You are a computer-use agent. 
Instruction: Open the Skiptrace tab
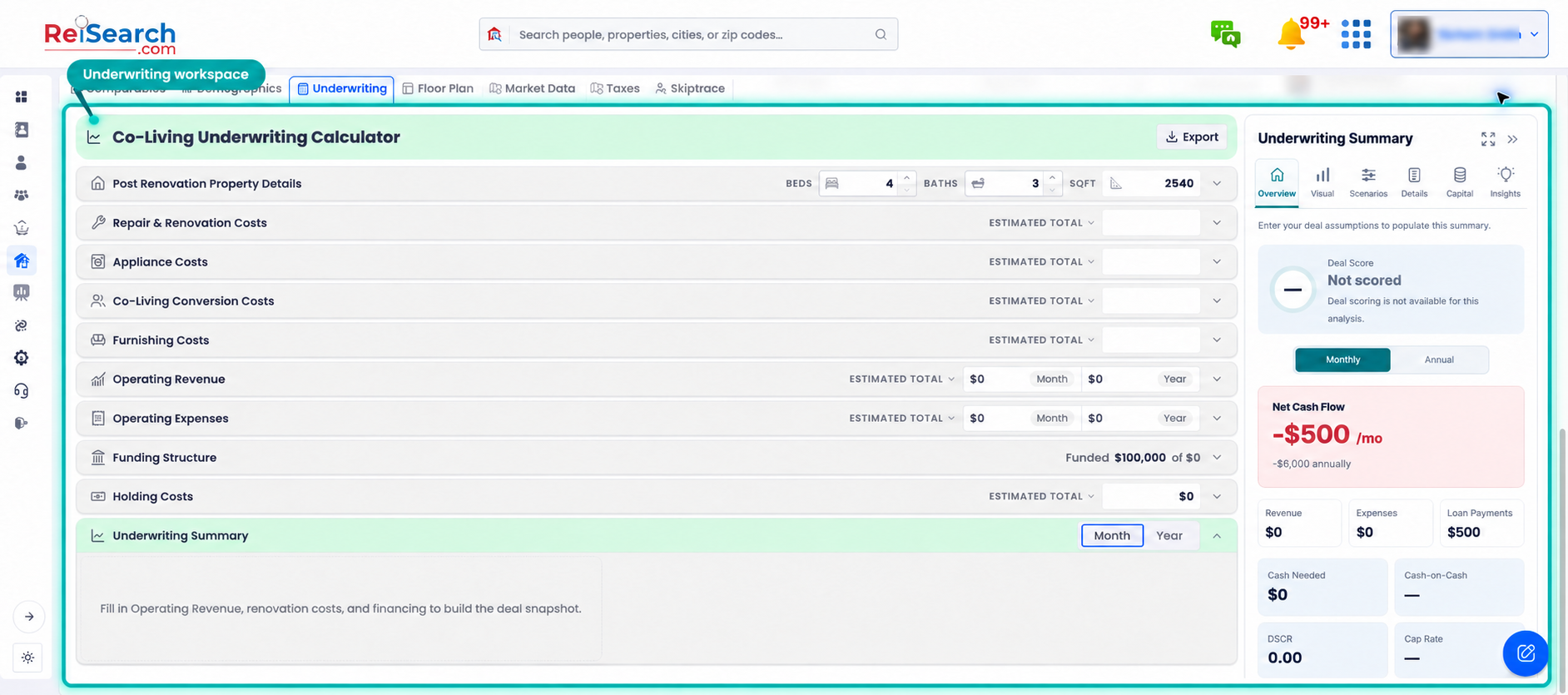click(690, 88)
